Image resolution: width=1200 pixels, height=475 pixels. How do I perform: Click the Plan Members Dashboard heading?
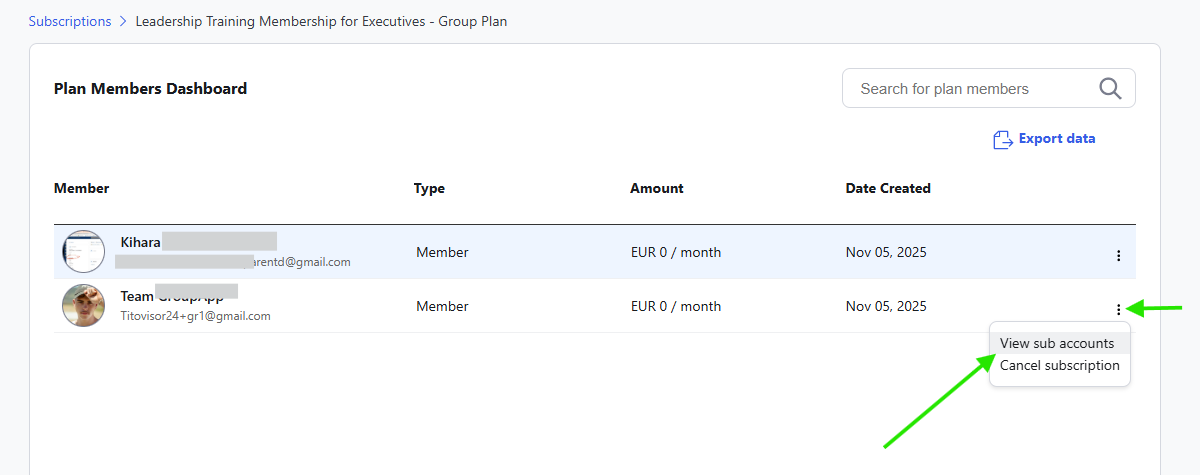coord(150,89)
